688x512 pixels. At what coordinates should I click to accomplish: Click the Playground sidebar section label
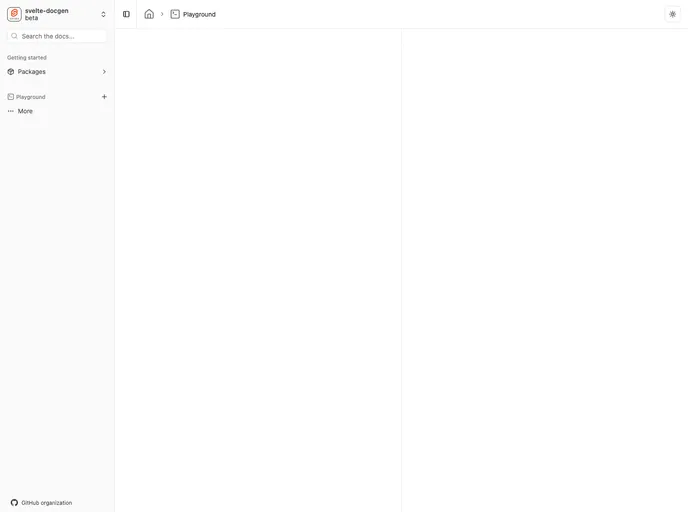click(31, 97)
